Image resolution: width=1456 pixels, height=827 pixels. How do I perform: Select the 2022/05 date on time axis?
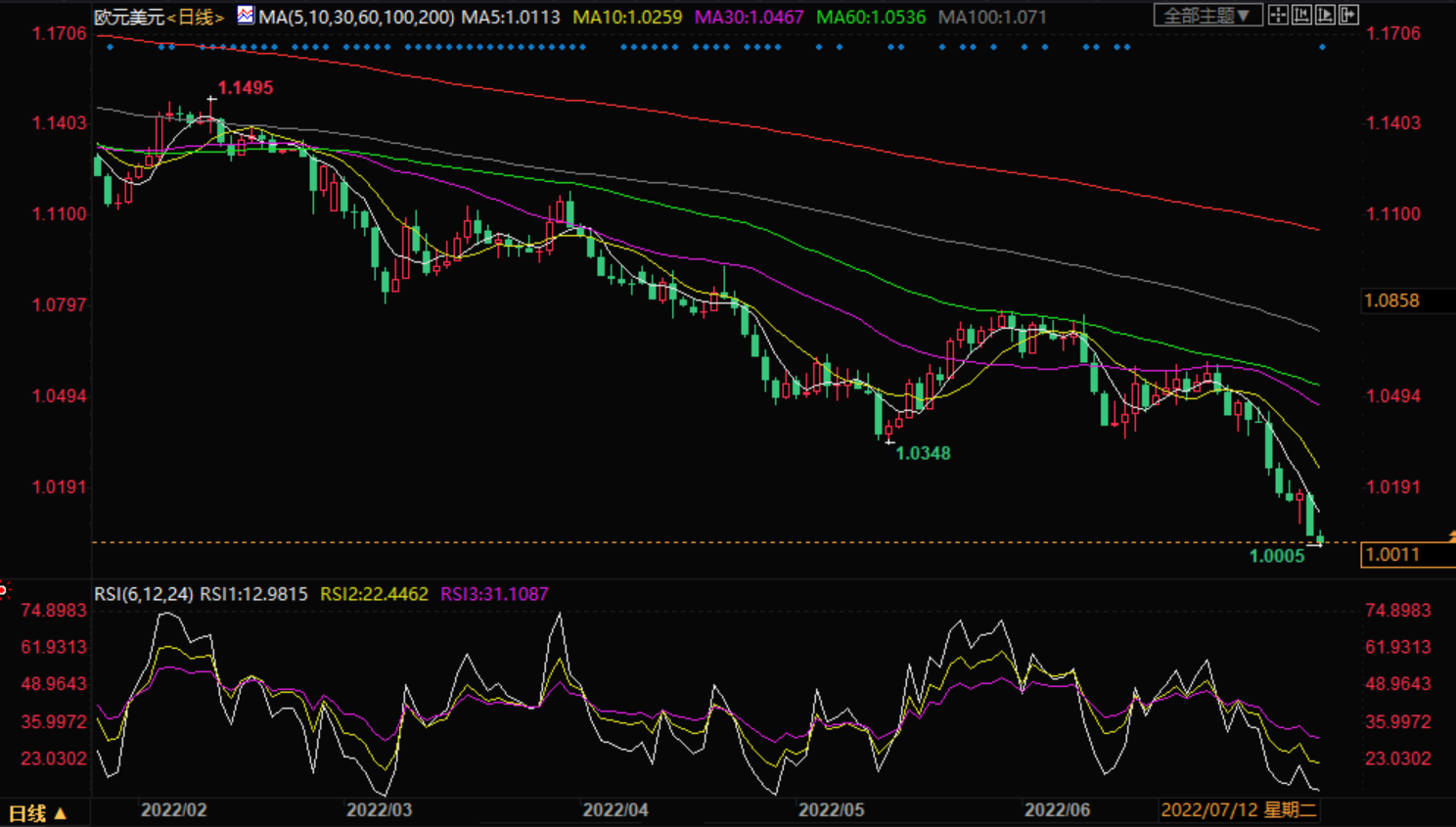point(831,810)
